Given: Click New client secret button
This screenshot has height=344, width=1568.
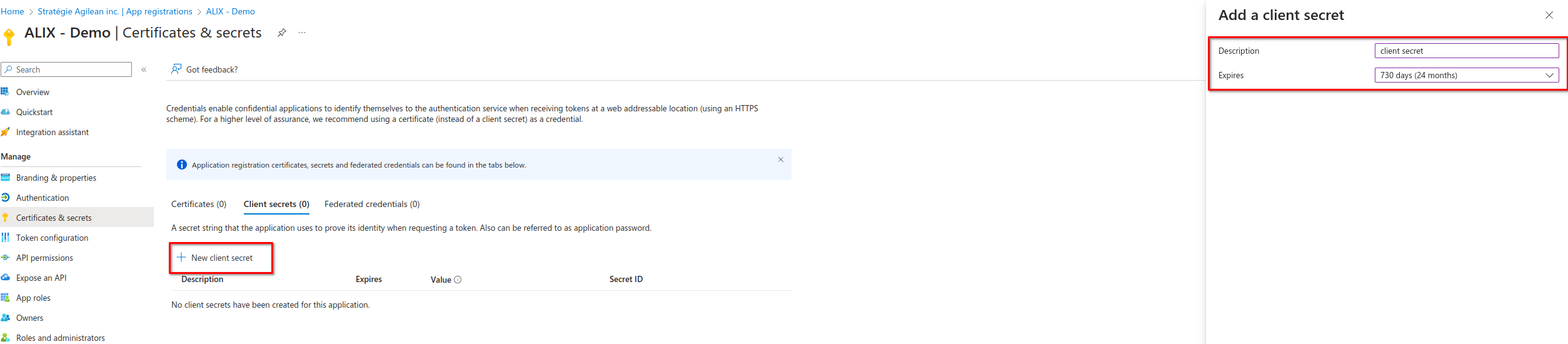Looking at the screenshot, I should [221, 258].
